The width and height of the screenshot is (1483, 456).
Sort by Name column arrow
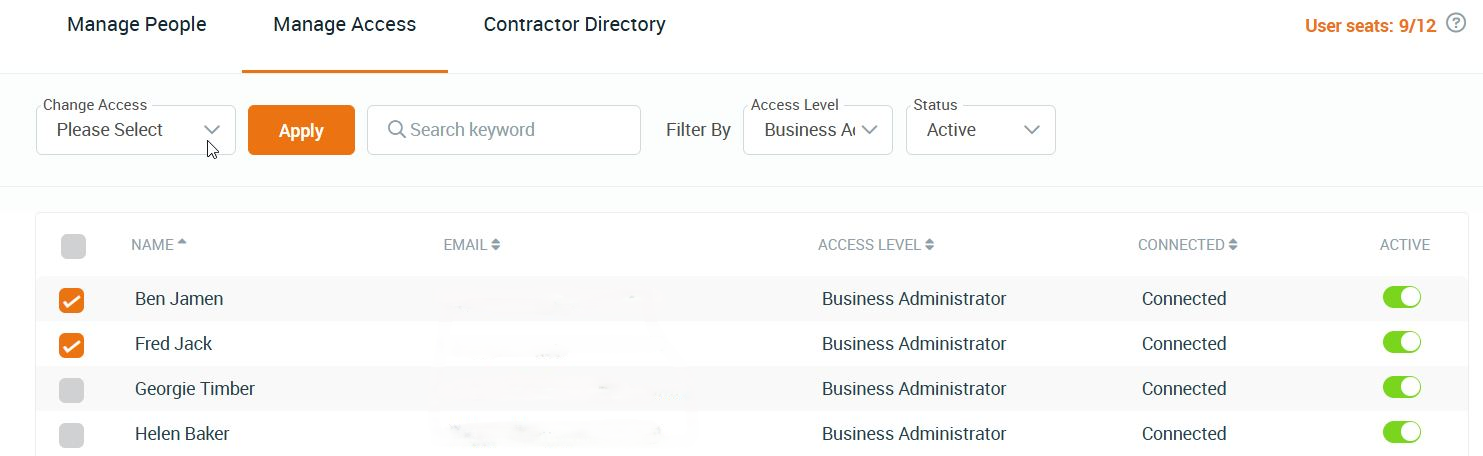point(182,244)
